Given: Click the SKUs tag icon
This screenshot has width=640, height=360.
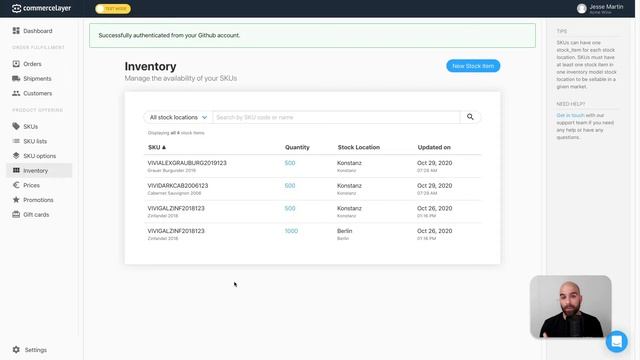Looking at the screenshot, I should (16, 126).
